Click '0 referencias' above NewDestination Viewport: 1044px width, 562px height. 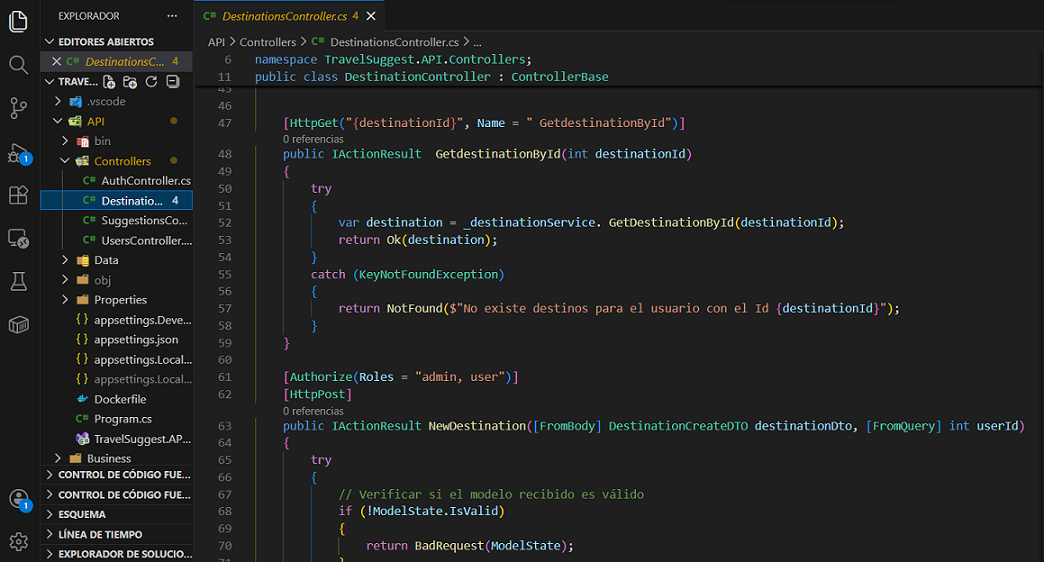pyautogui.click(x=313, y=411)
